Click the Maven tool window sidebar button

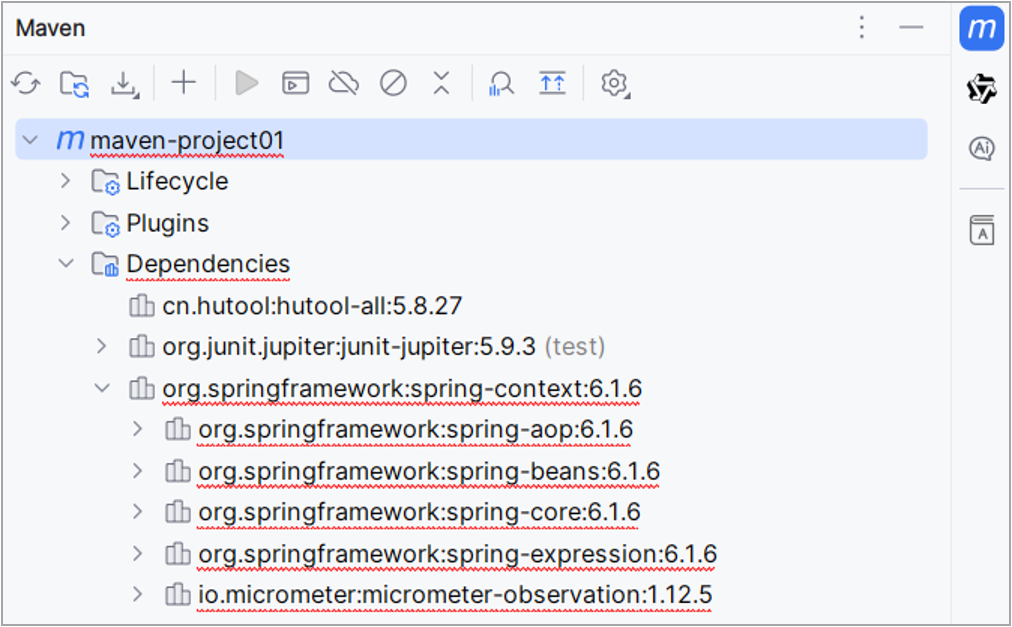(x=981, y=29)
